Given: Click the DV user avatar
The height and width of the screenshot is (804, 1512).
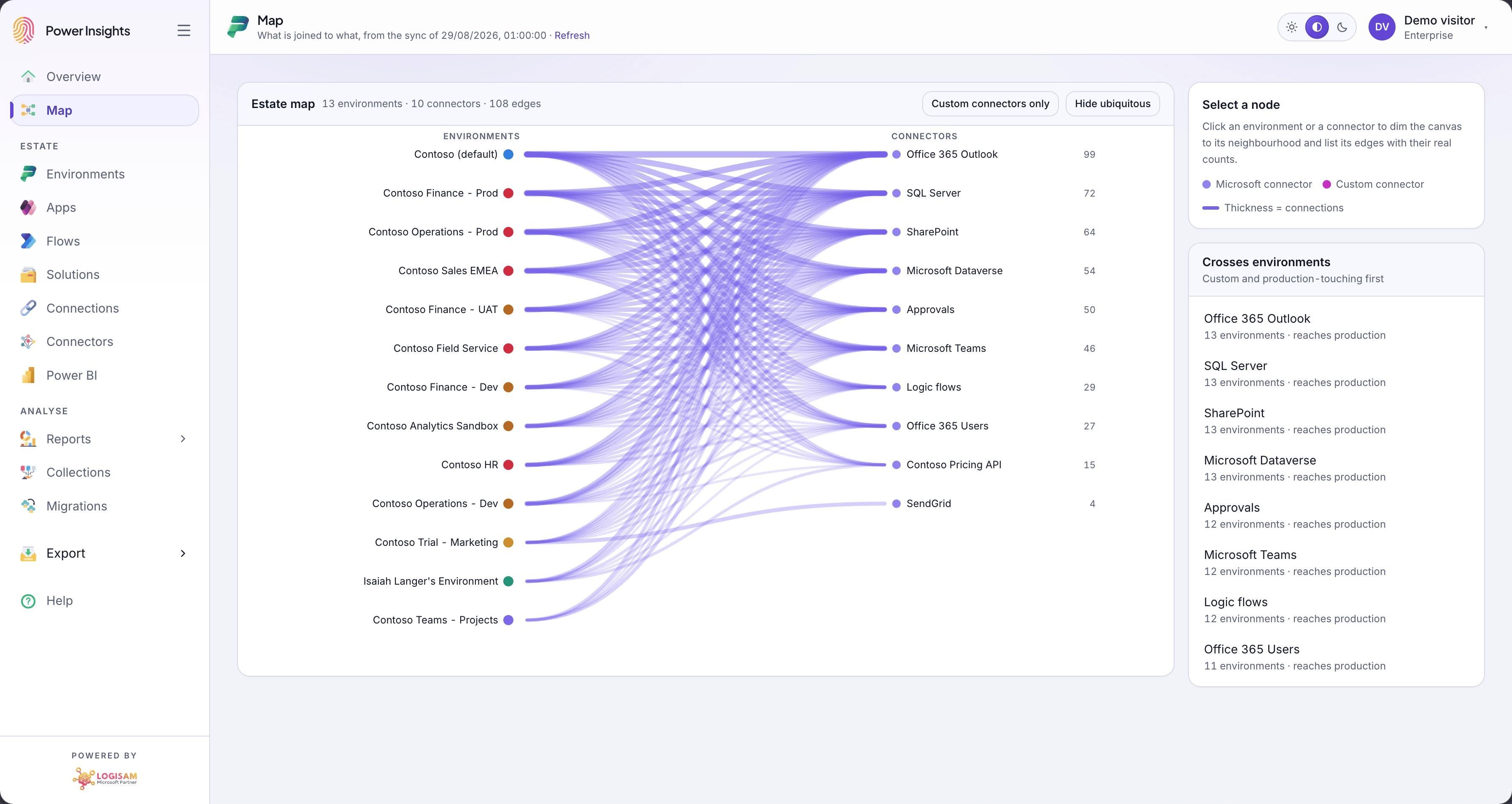Looking at the screenshot, I should [x=1382, y=27].
